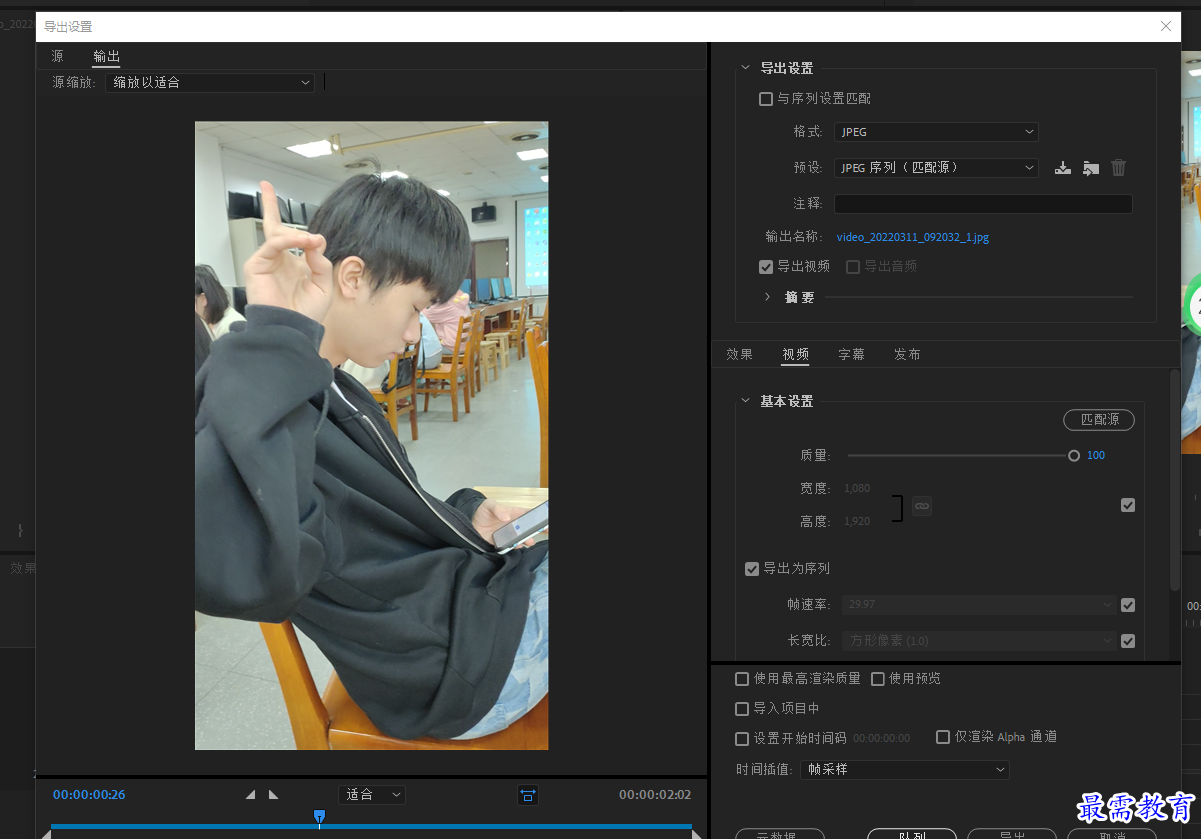Image resolution: width=1201 pixels, height=839 pixels.
Task: Switch to the Output tab
Action: pyautogui.click(x=107, y=57)
